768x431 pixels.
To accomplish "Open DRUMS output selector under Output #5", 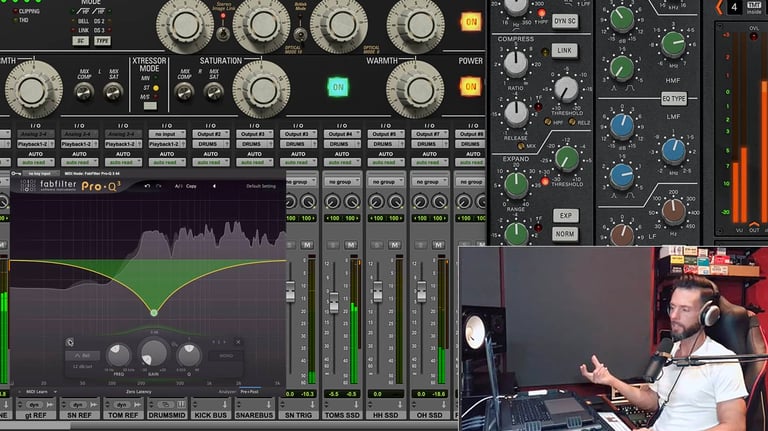I will [385, 144].
